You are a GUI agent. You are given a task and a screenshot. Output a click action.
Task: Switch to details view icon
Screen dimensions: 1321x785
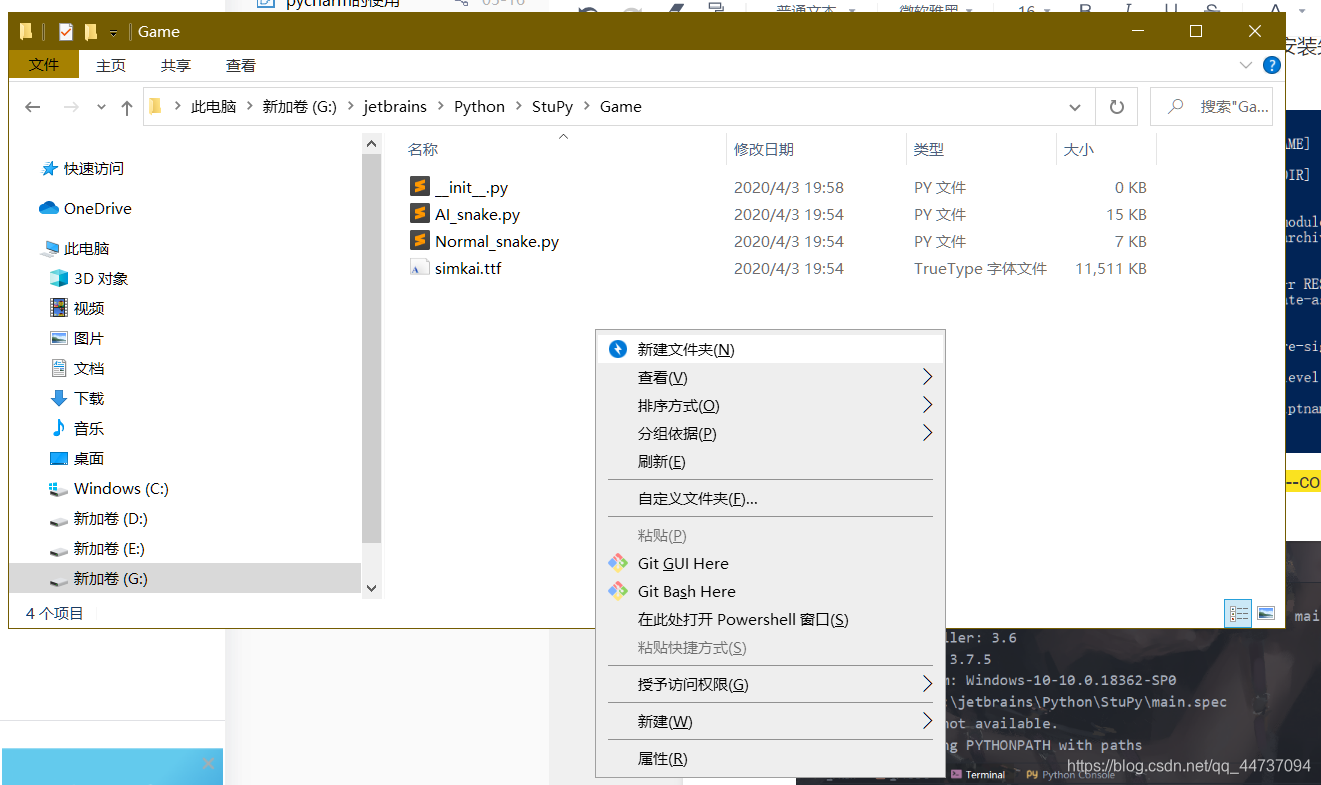1239,613
